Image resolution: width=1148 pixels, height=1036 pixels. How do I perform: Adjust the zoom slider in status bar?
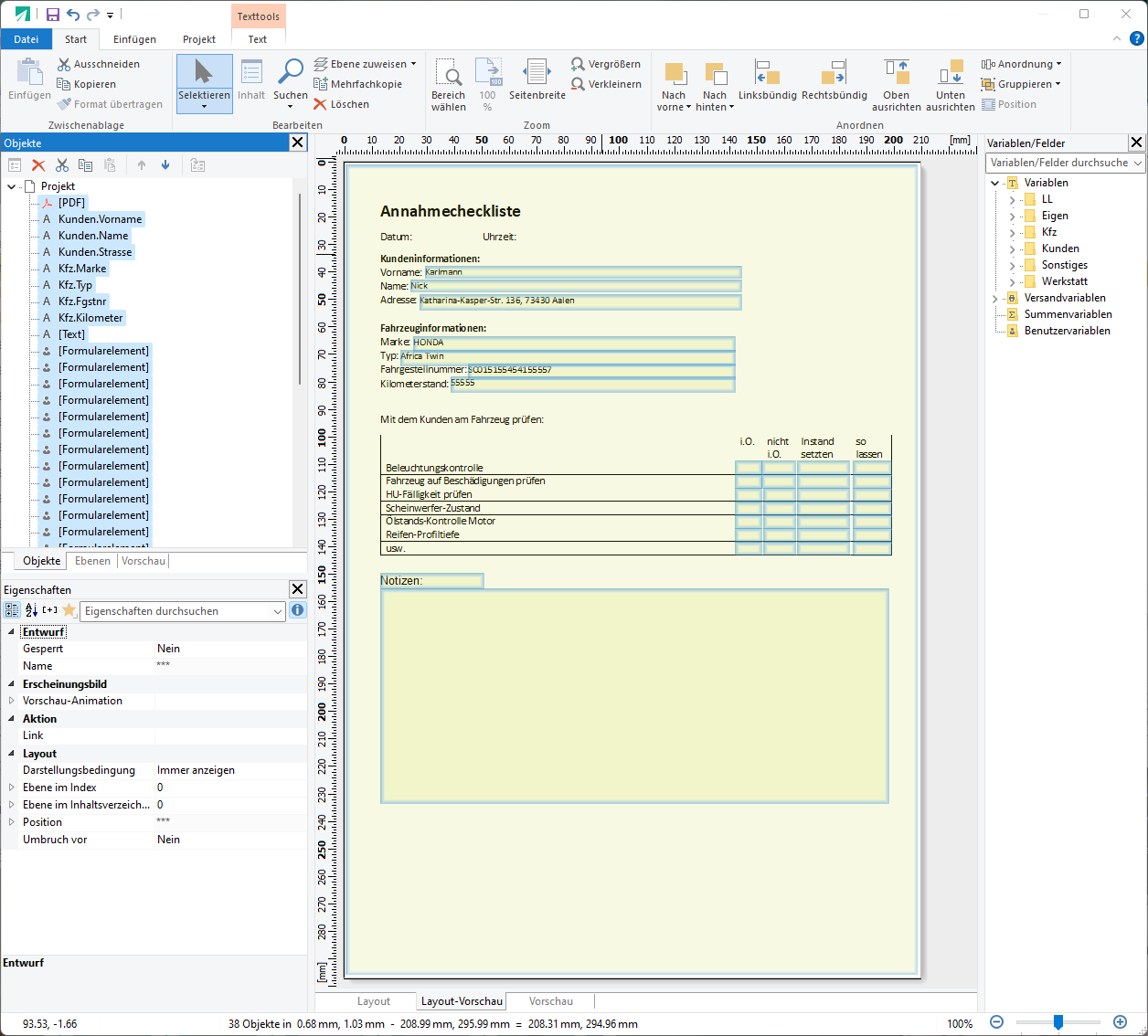coord(1058,1022)
